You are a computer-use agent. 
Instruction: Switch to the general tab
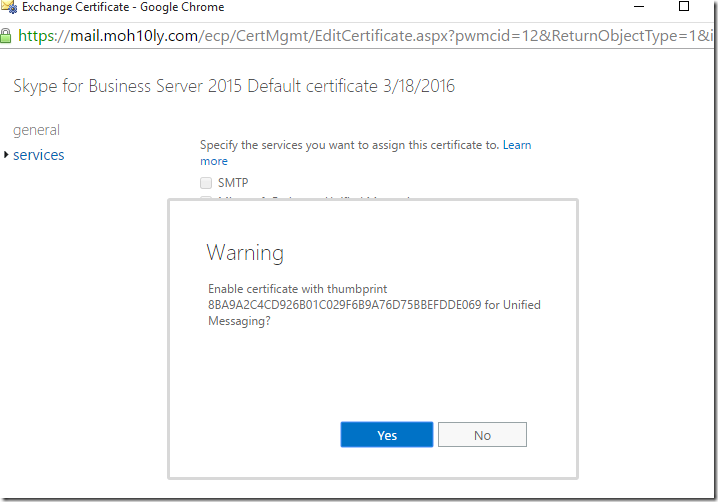(x=36, y=130)
